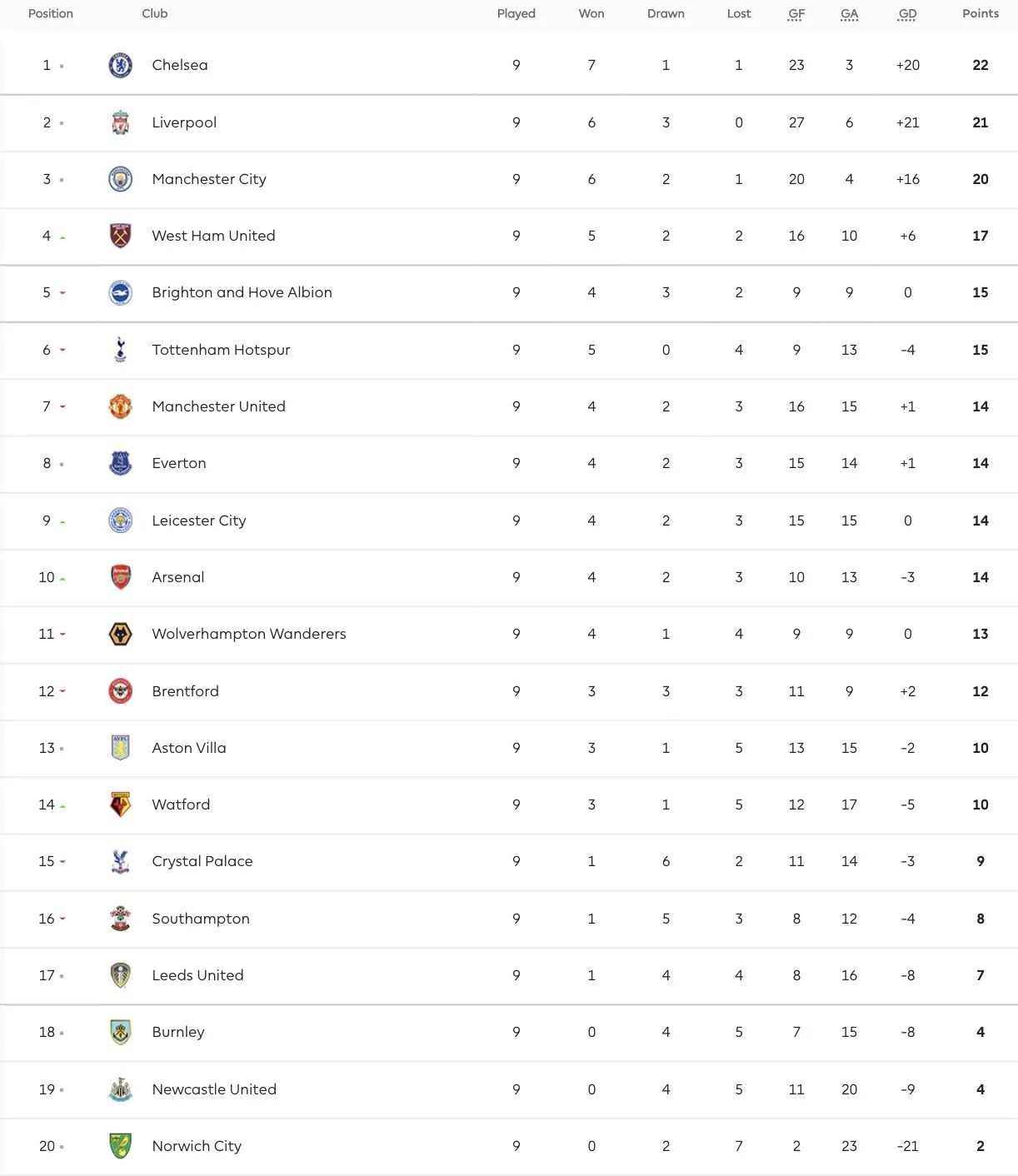Click the Norwich City badge
The image size is (1018, 1176).
coord(121,1146)
